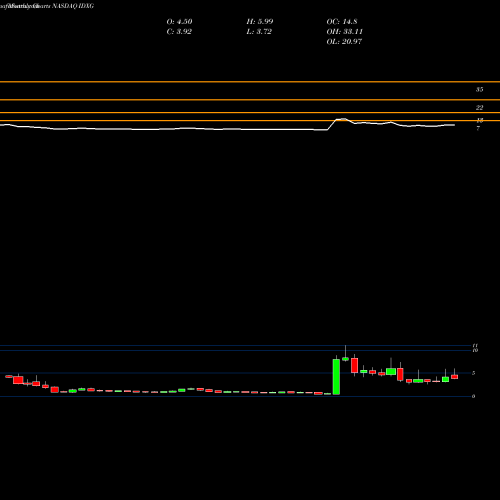The height and width of the screenshot is (500, 500).
Task: Select the OL: 20.97 reading
Action: (344, 42)
